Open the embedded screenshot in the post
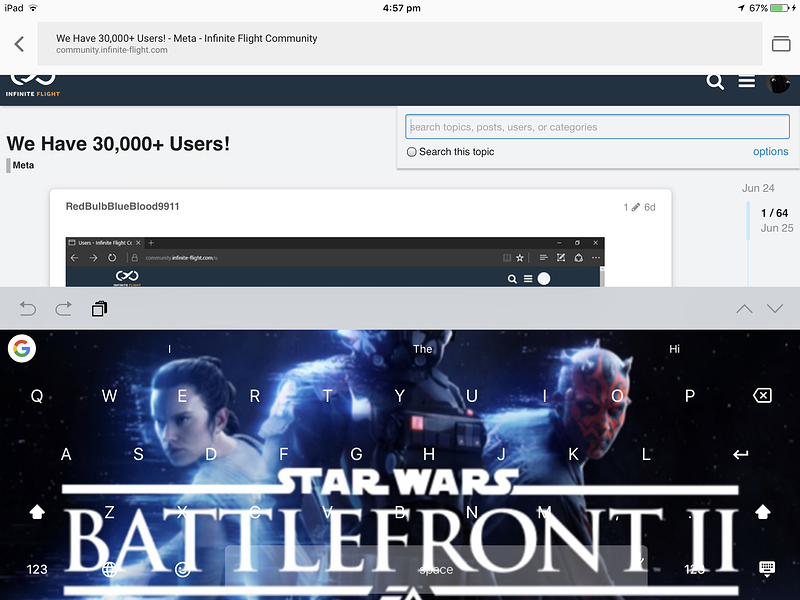Screen dimensions: 800x600 [335, 262]
